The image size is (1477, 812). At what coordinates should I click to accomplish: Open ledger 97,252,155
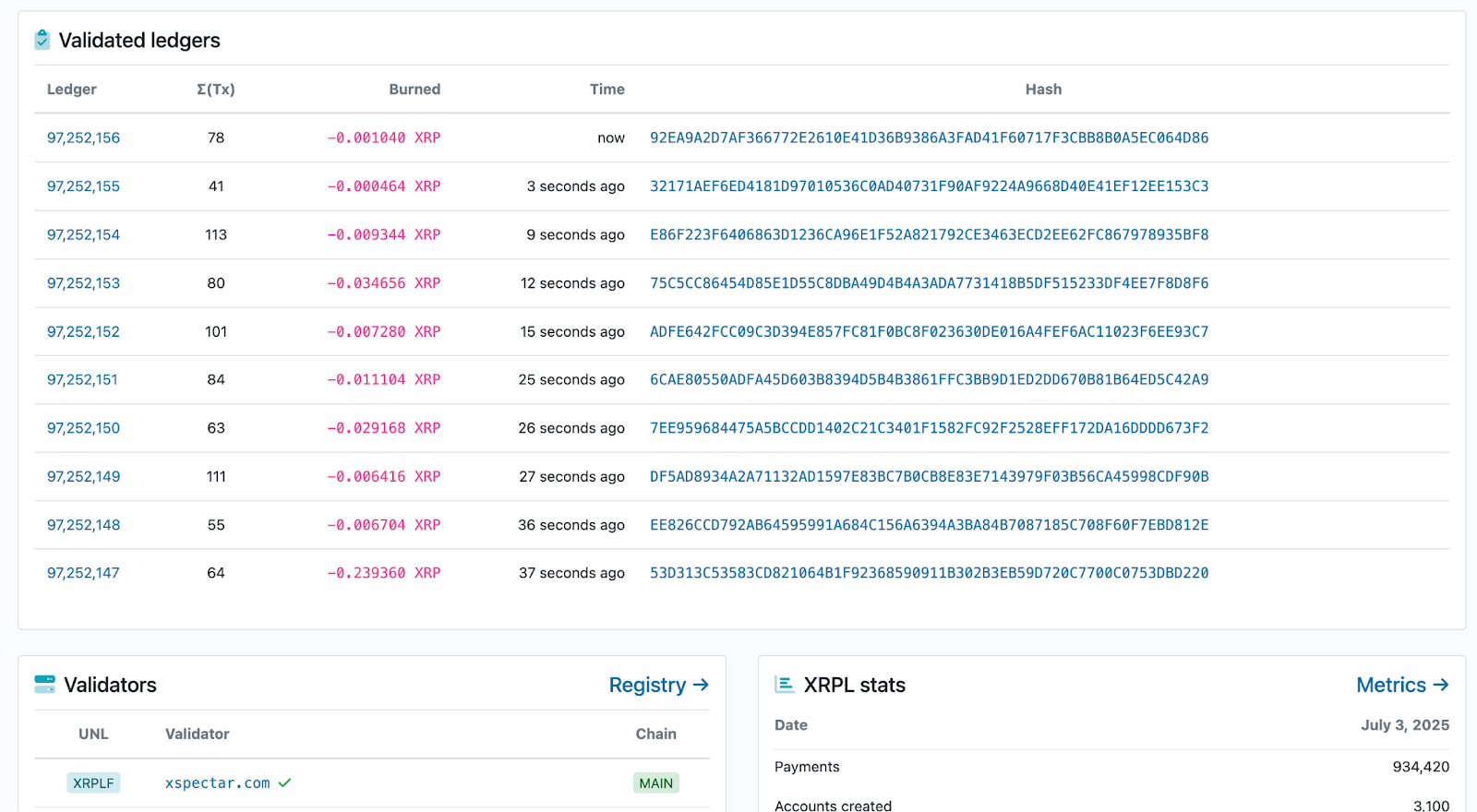coord(83,186)
